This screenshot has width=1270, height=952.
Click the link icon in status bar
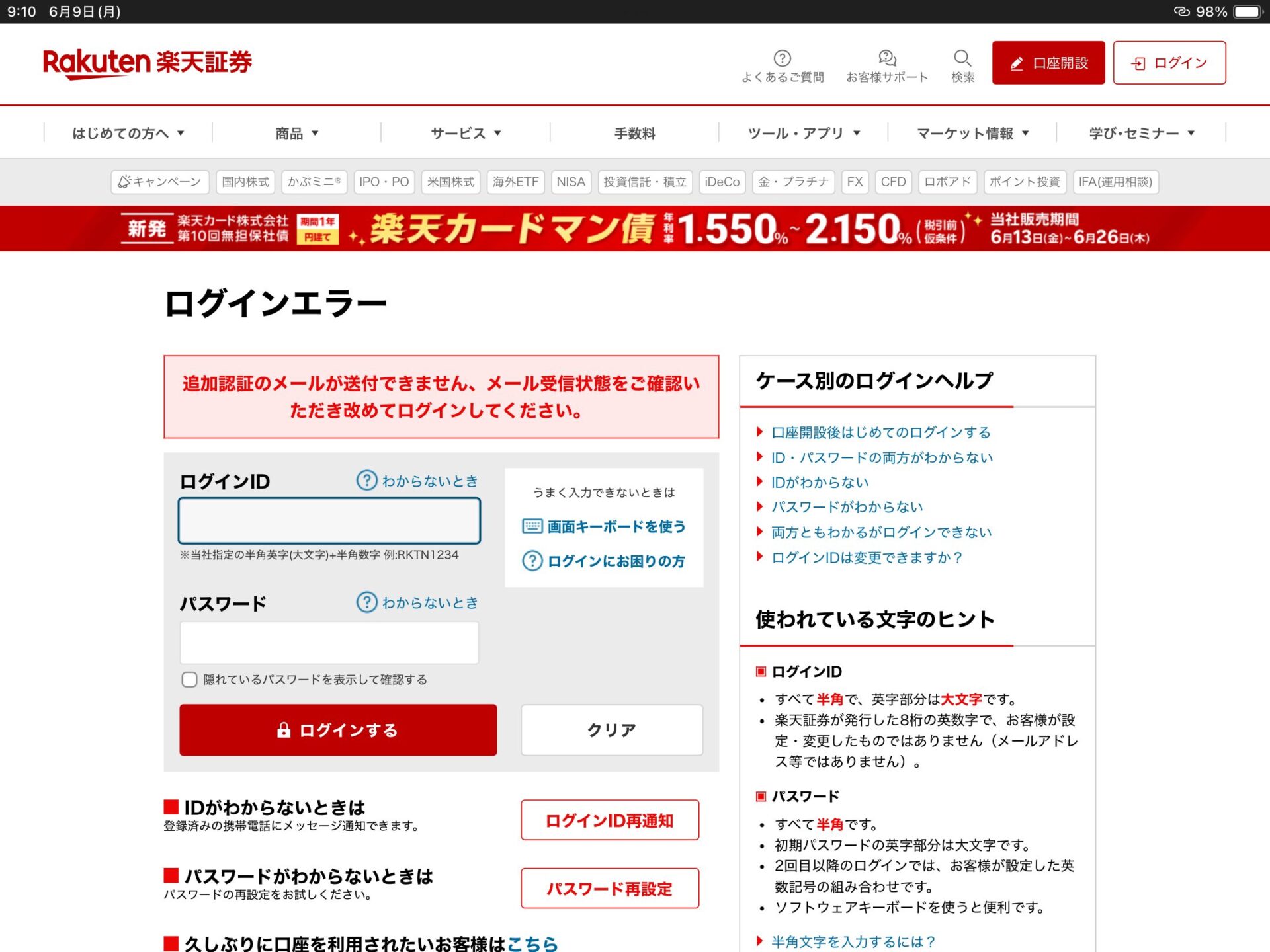tap(1181, 12)
